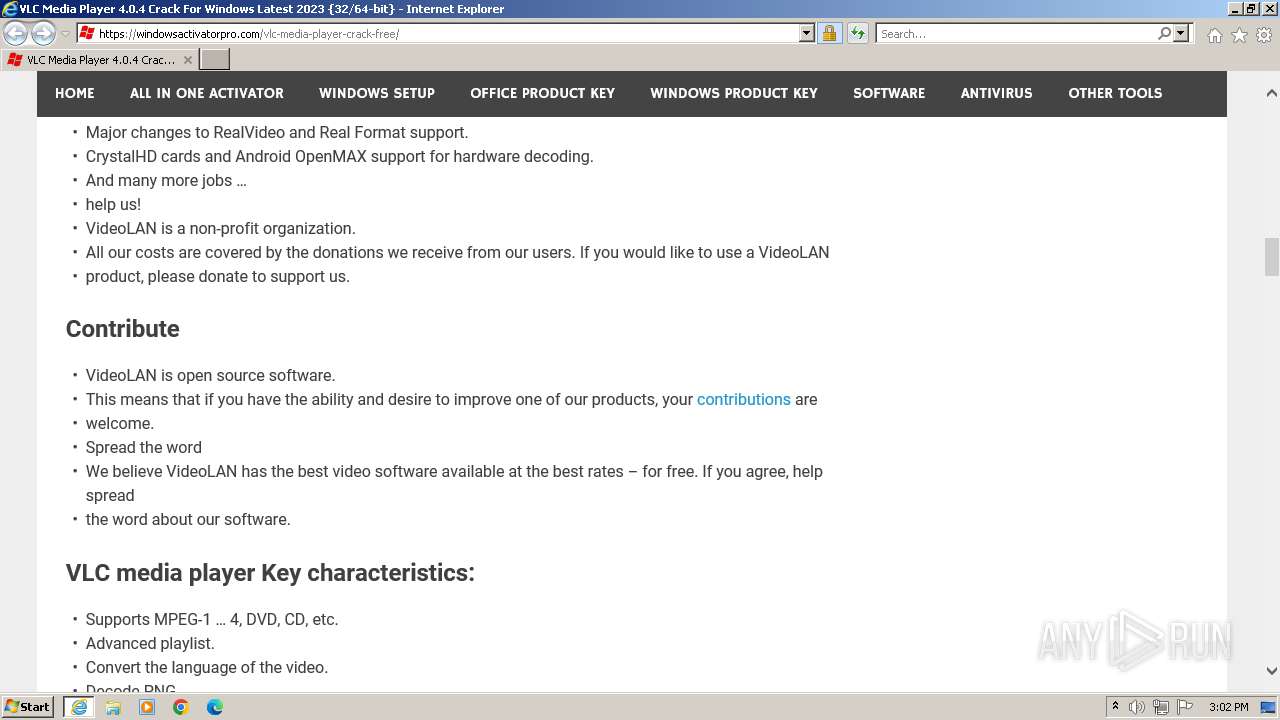The height and width of the screenshot is (720, 1280).
Task: Open the Tools gear icon
Action: coord(1264,35)
